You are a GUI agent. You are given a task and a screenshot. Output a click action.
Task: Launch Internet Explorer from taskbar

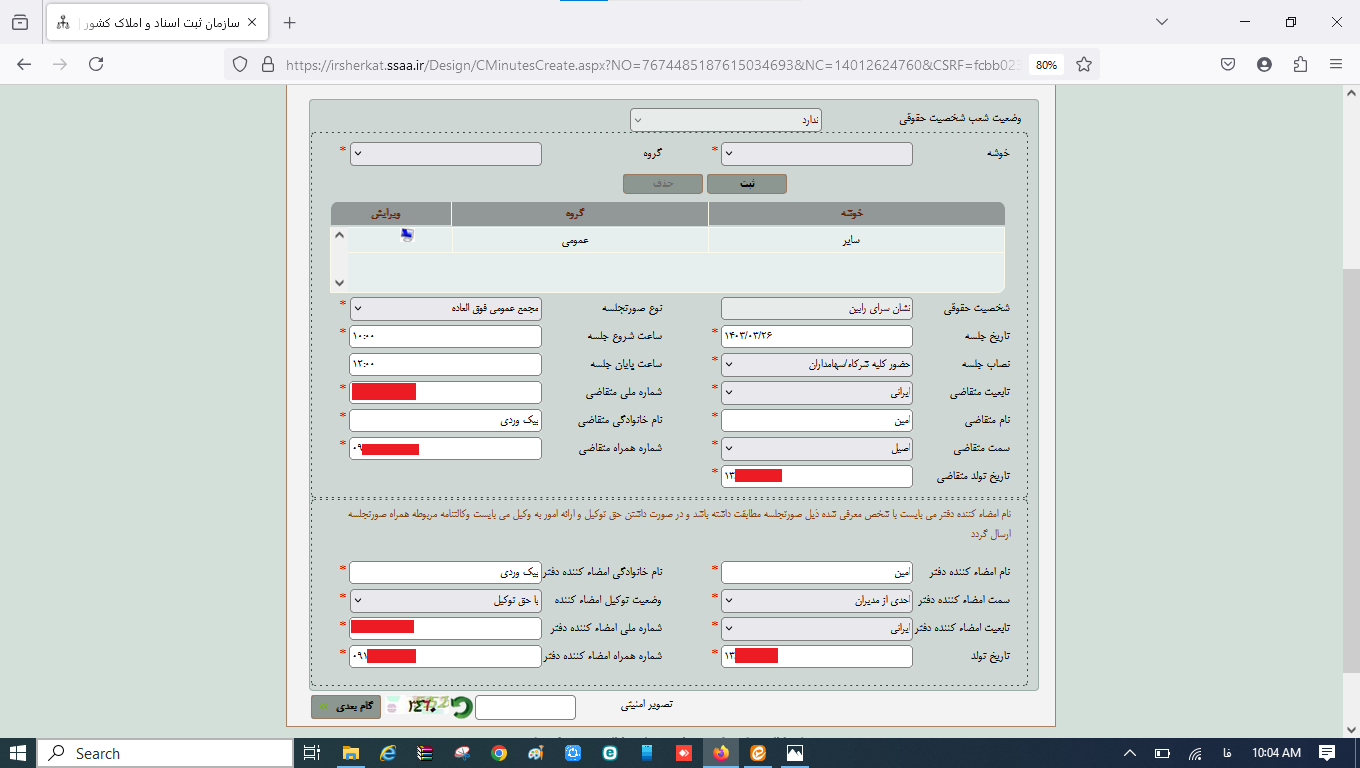[388, 753]
